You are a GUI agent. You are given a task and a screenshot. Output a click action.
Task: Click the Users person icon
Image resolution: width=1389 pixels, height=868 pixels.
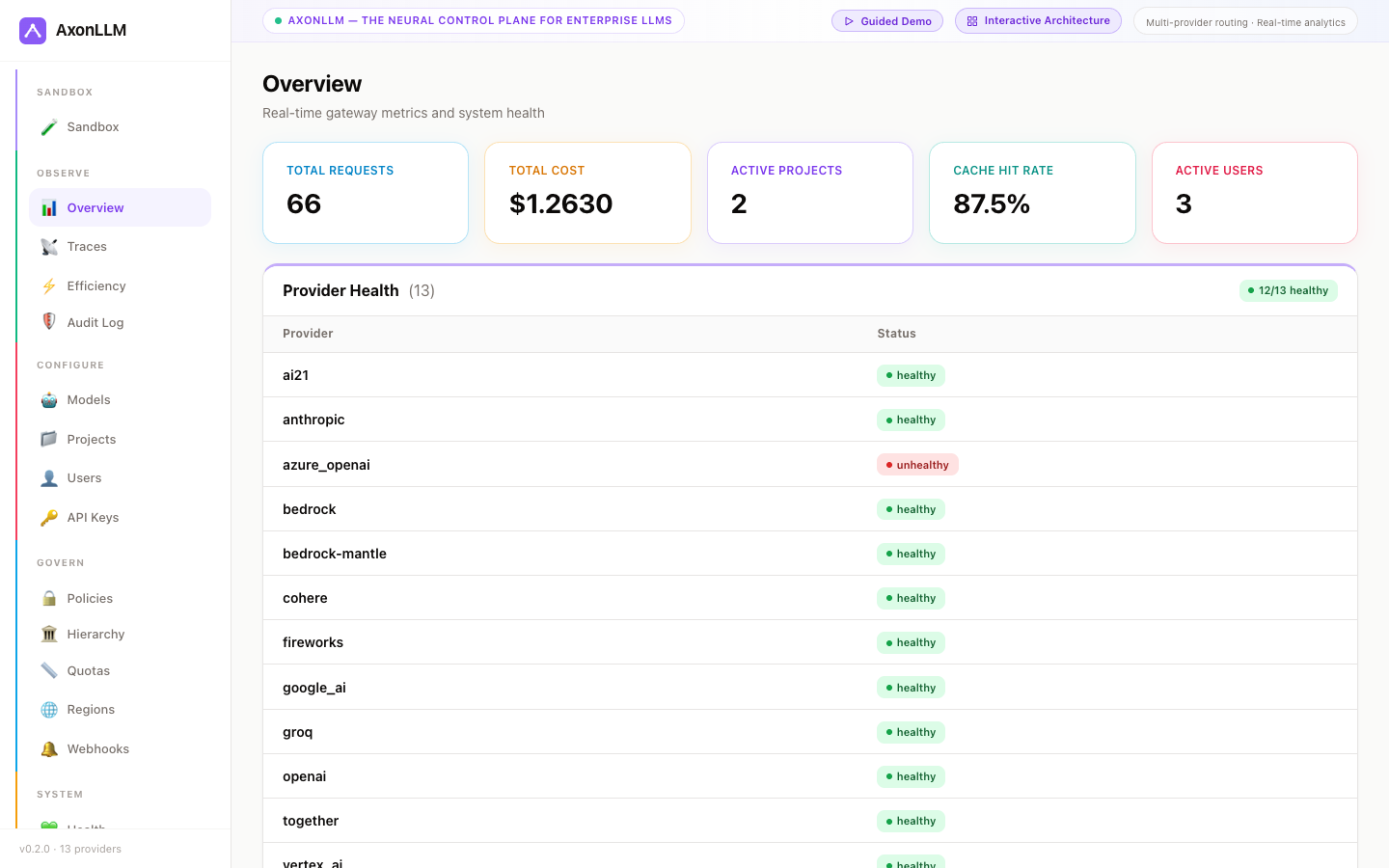pyautogui.click(x=49, y=478)
